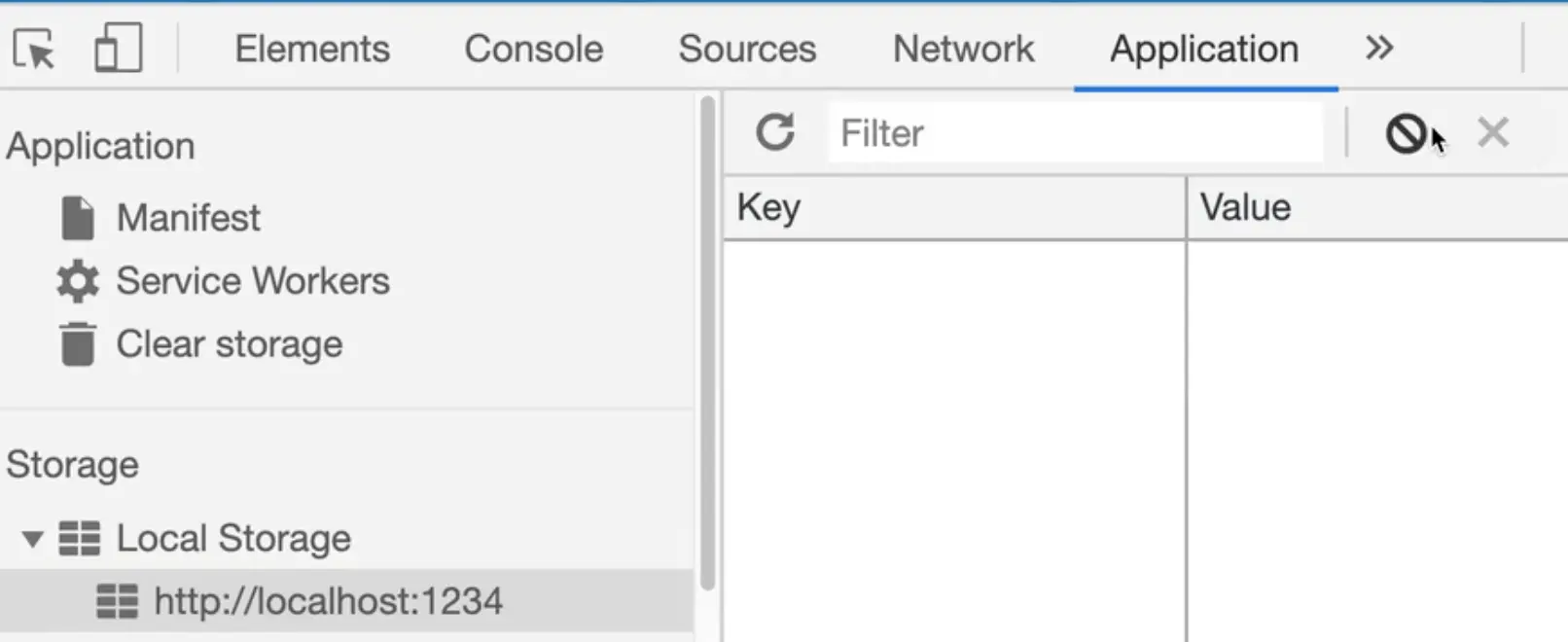Click the Service Workers gear icon
The width and height of the screenshot is (1568, 642).
click(78, 281)
